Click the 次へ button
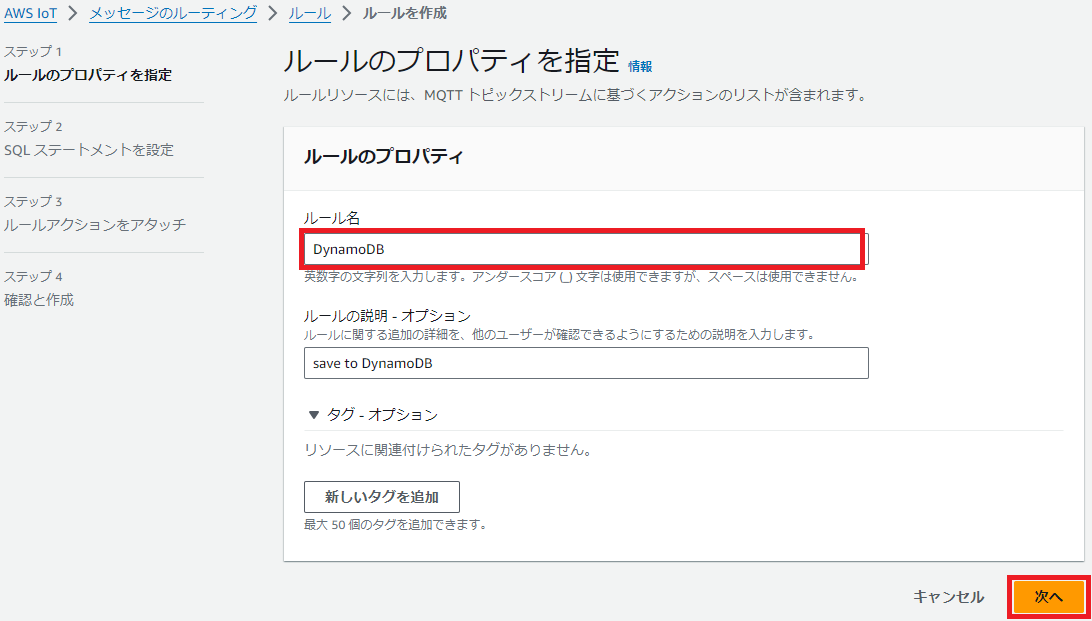The width and height of the screenshot is (1092, 621). click(x=1049, y=597)
